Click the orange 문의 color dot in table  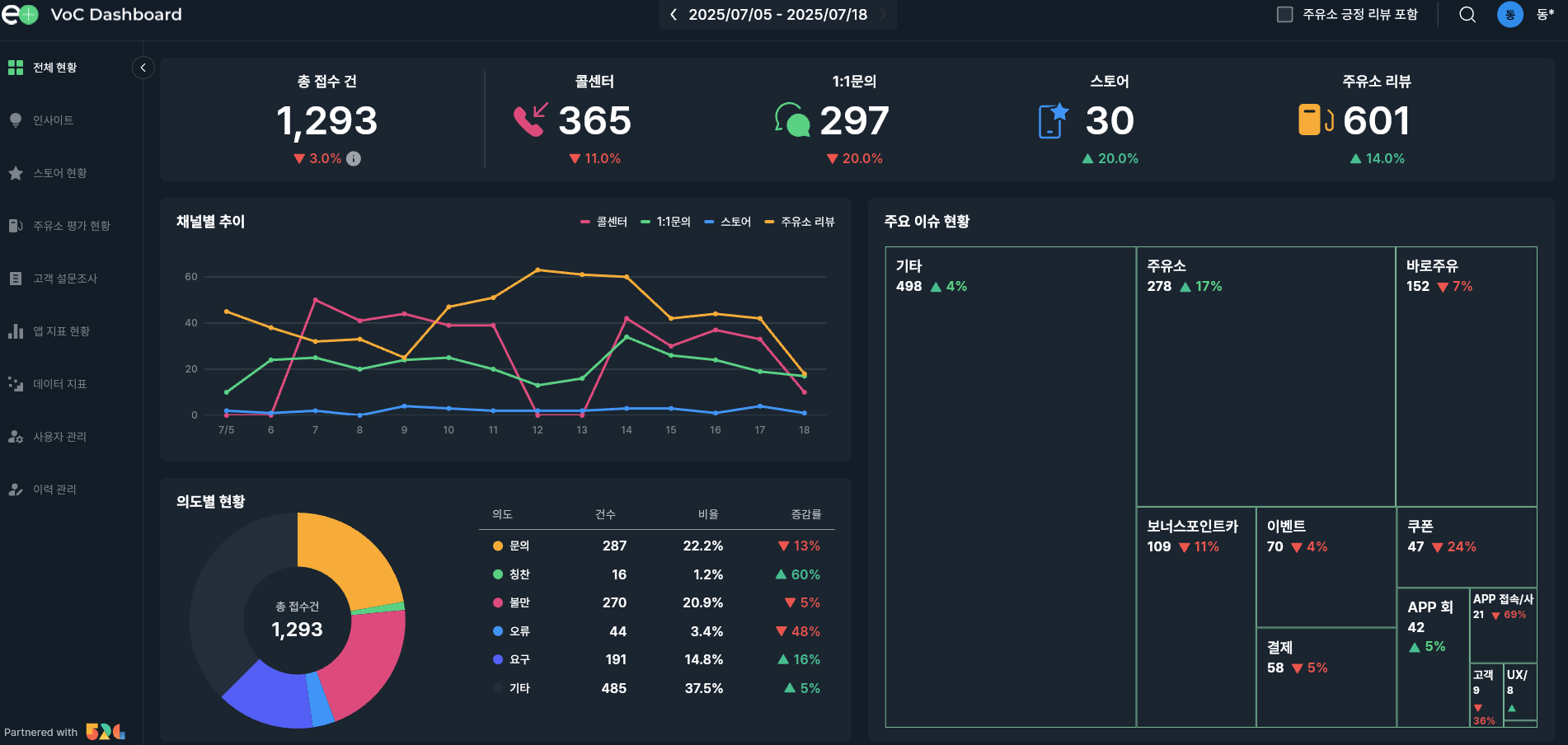(x=498, y=546)
